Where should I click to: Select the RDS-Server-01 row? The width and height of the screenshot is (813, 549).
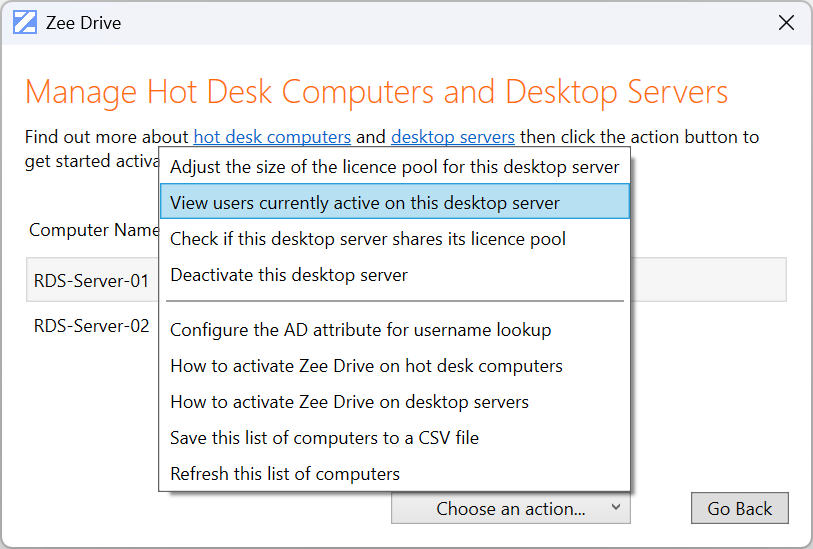(91, 281)
